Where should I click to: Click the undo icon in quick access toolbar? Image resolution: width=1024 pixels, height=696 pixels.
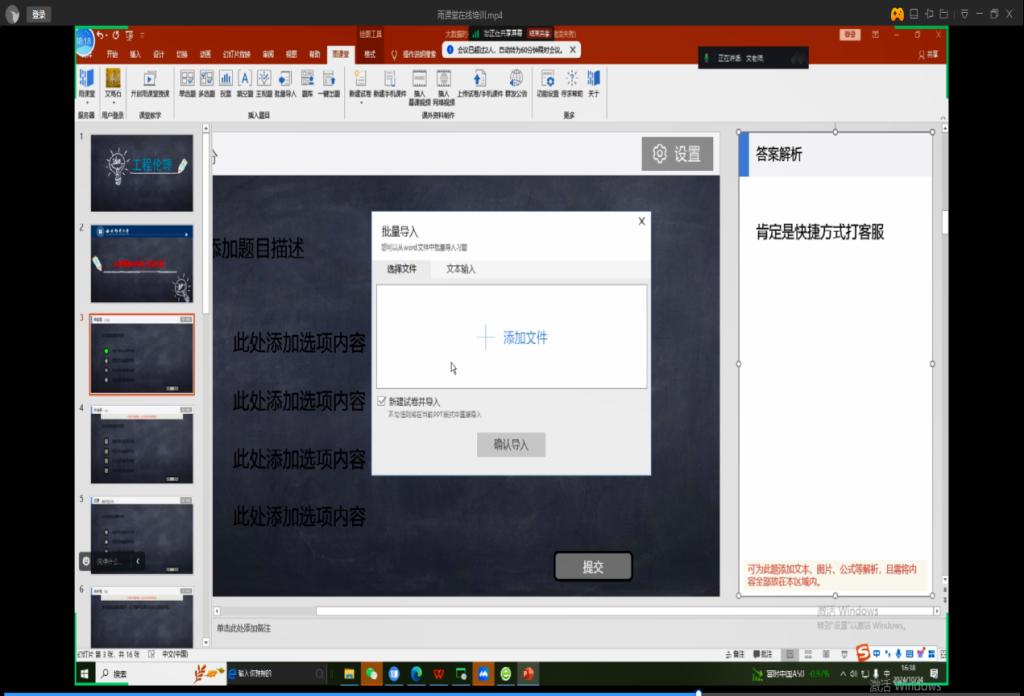point(101,35)
